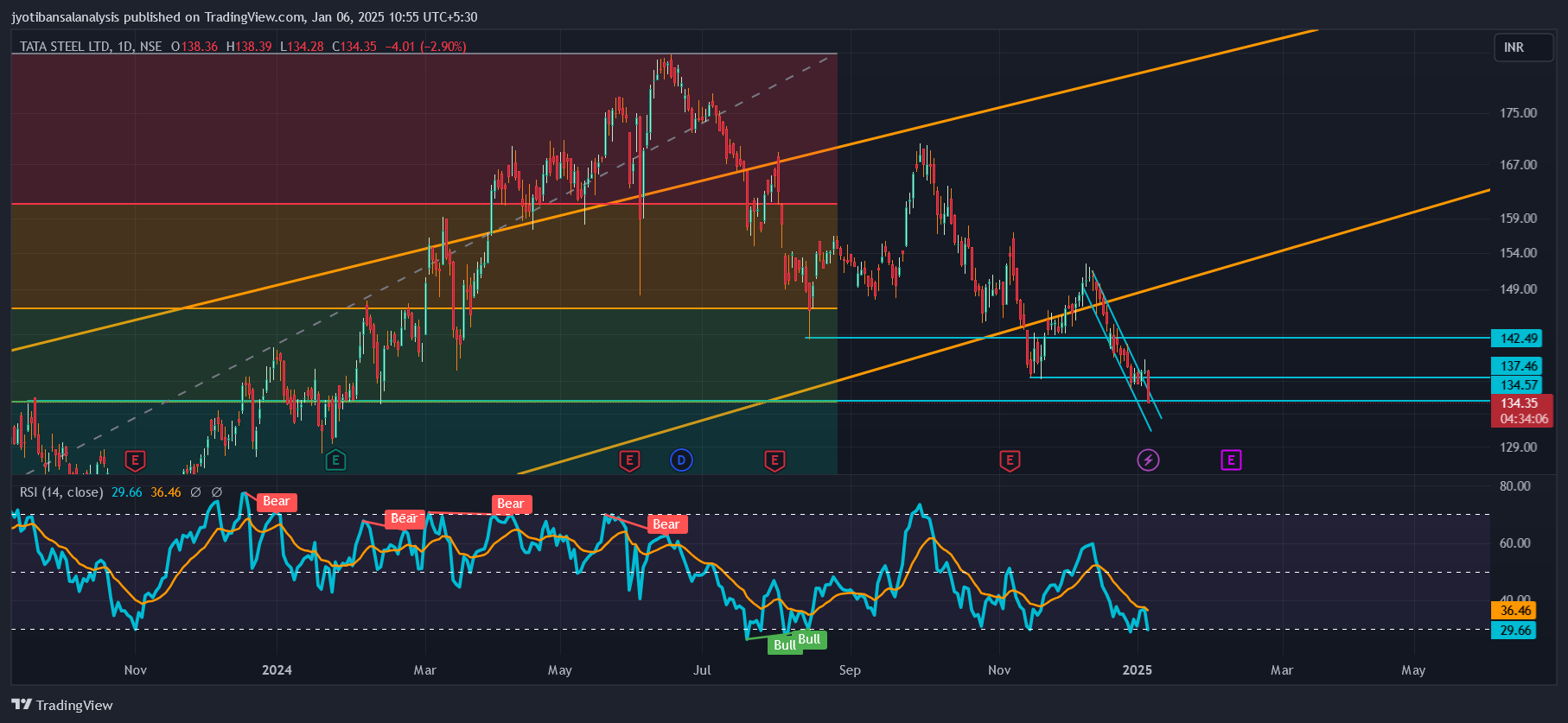
Task: Click the publisher line jyotibansalanalysis at top
Action: coord(244,17)
